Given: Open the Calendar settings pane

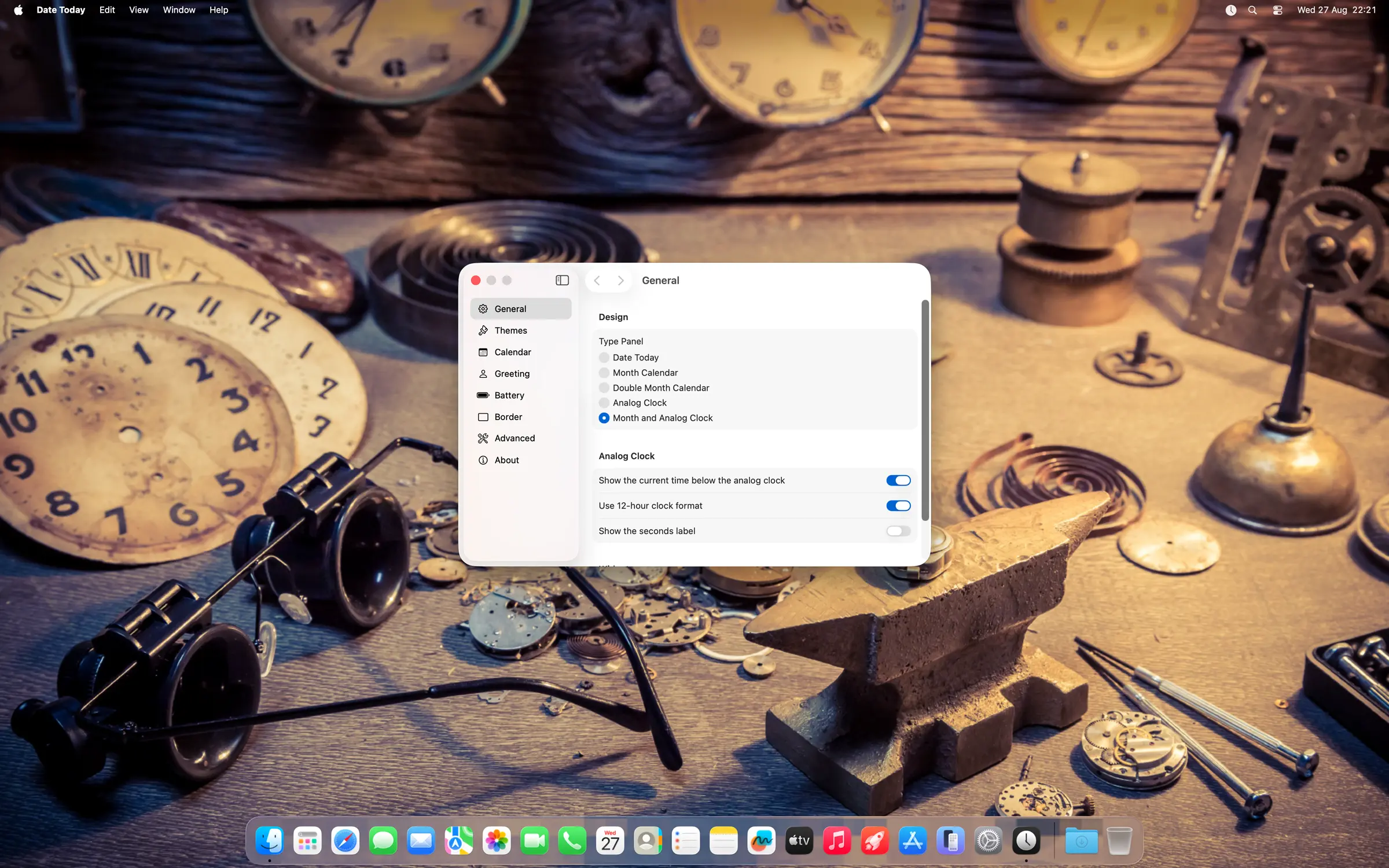Looking at the screenshot, I should (521, 352).
